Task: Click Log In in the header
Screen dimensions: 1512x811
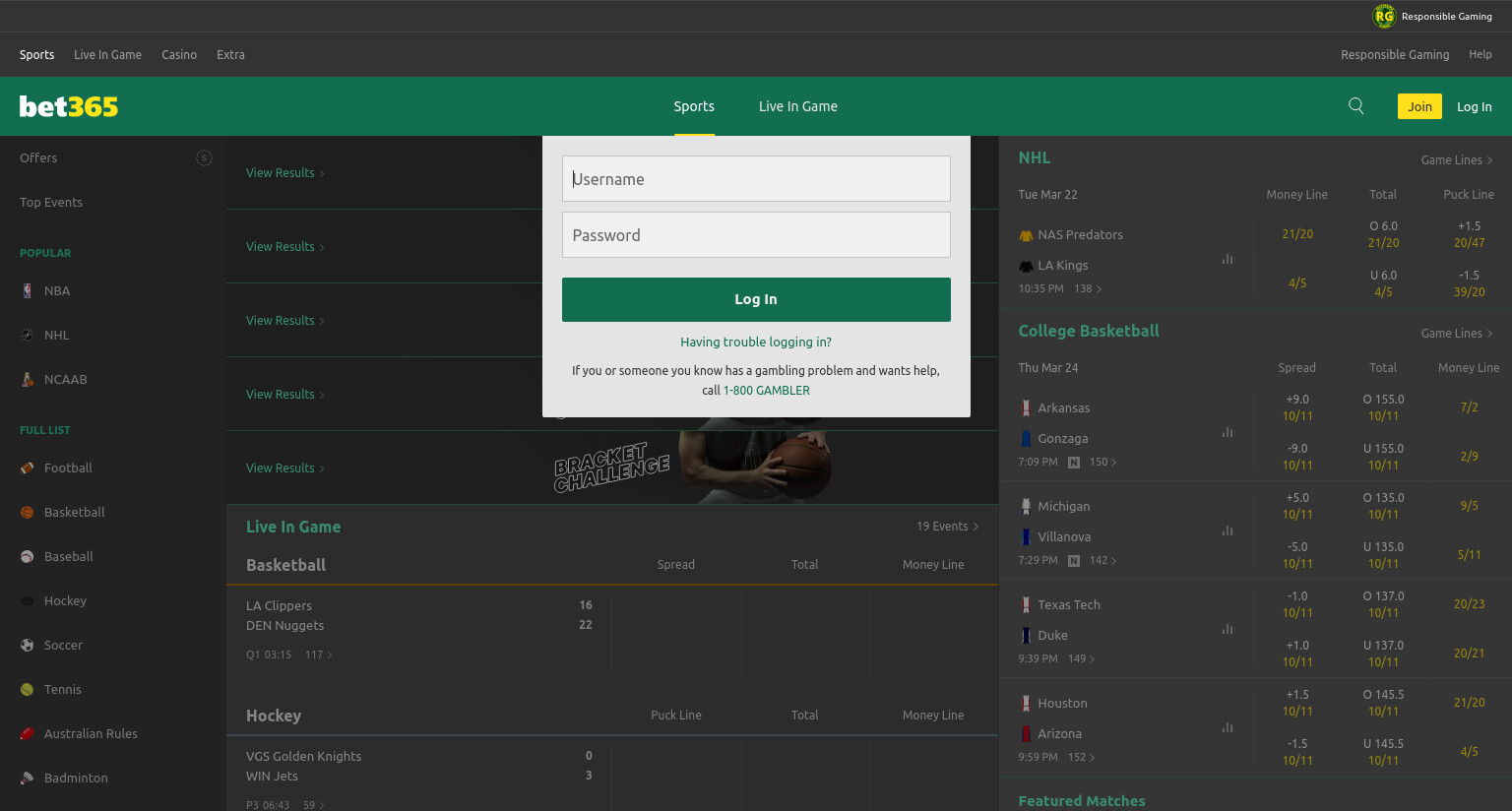Action: point(1475,106)
